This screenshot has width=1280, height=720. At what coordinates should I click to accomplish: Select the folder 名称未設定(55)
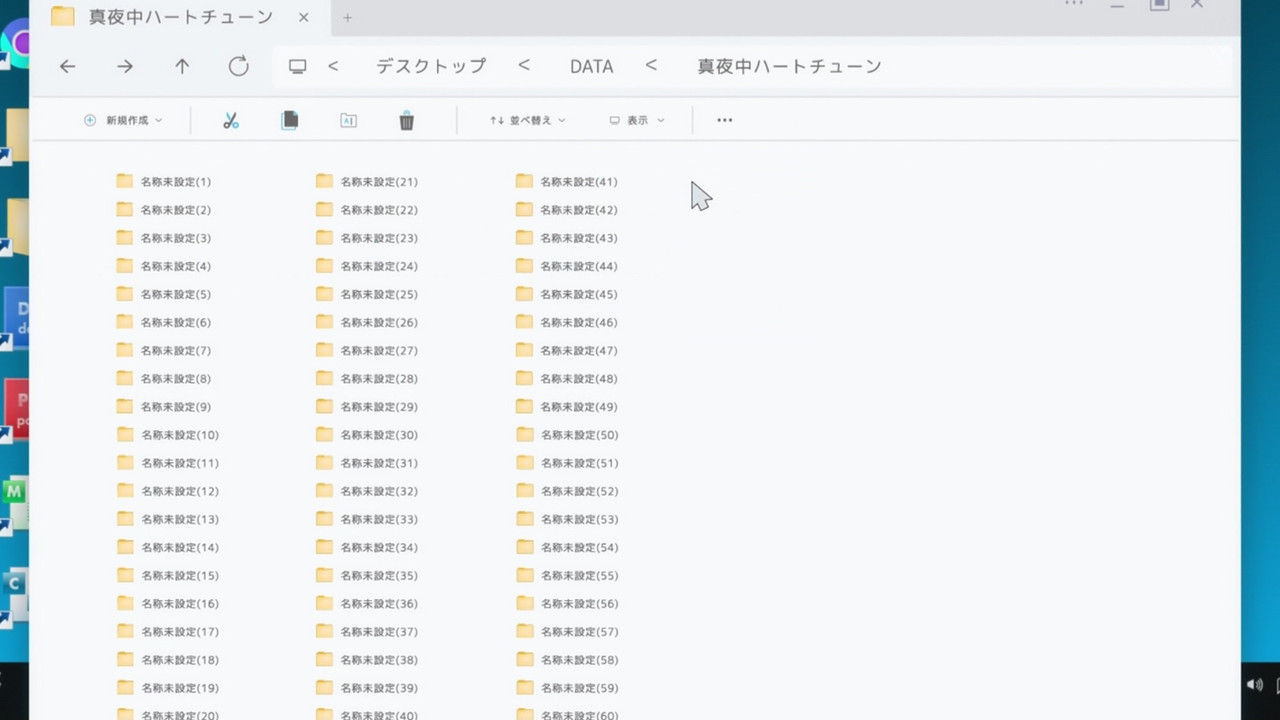578,576
